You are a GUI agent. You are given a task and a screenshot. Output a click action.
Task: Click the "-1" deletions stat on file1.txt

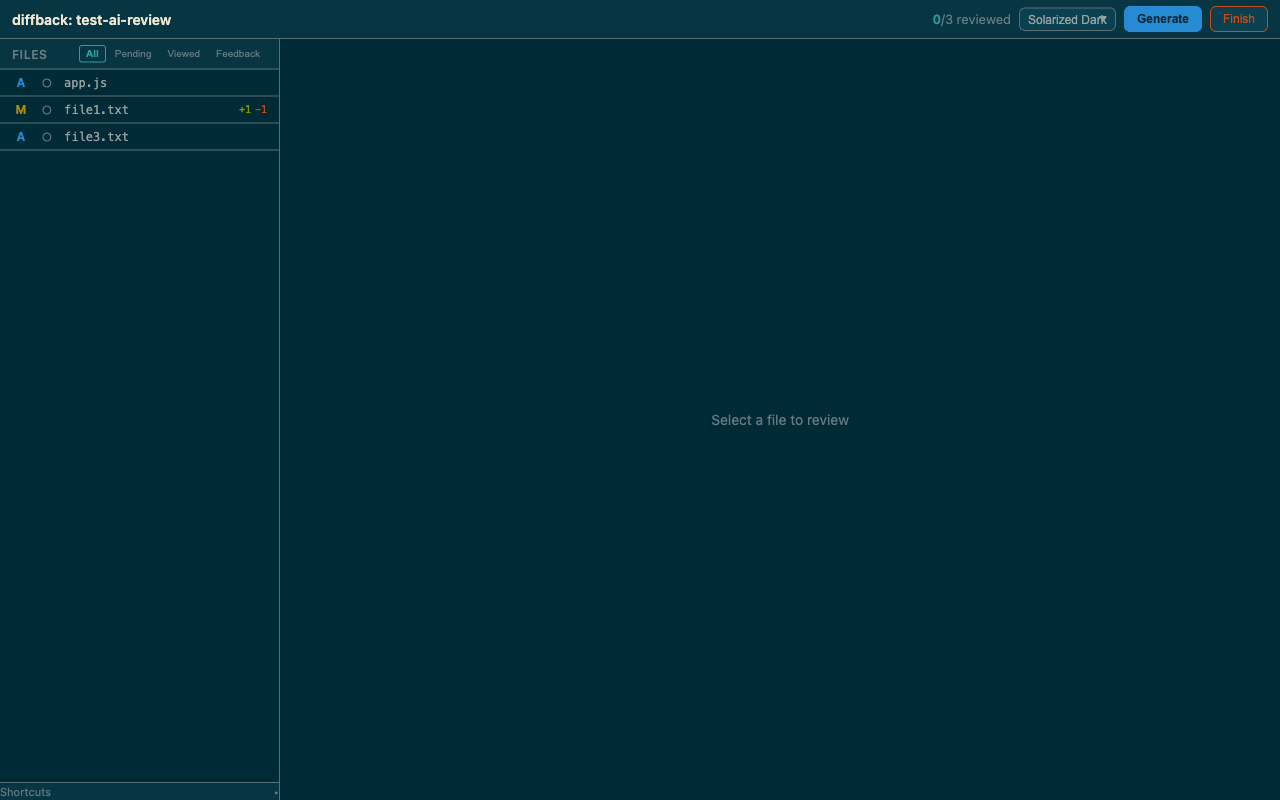[261, 109]
